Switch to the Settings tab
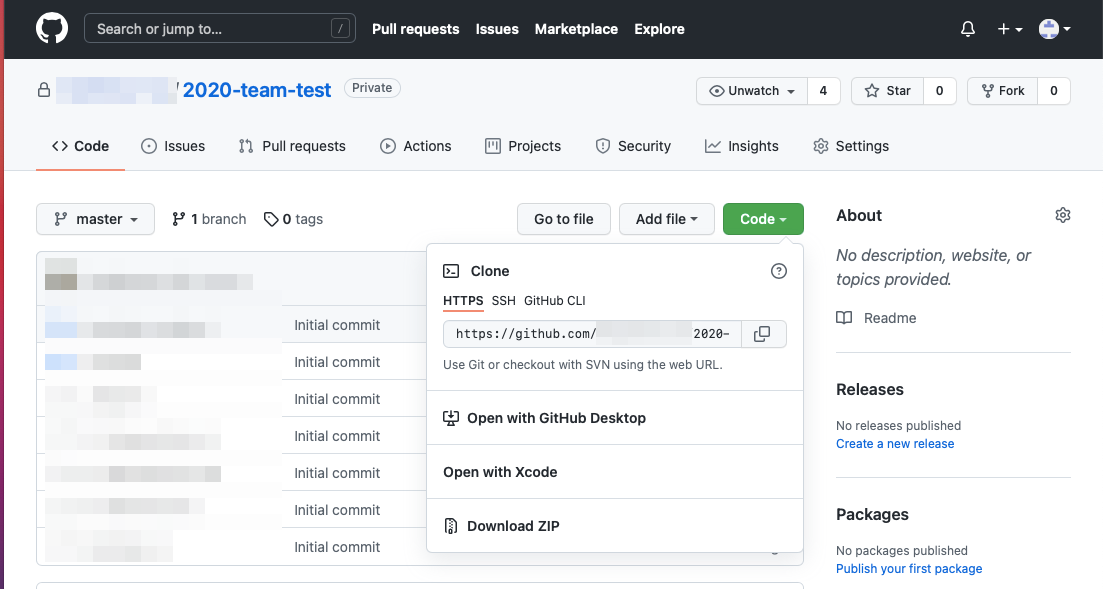This screenshot has height=589, width=1103. click(851, 146)
